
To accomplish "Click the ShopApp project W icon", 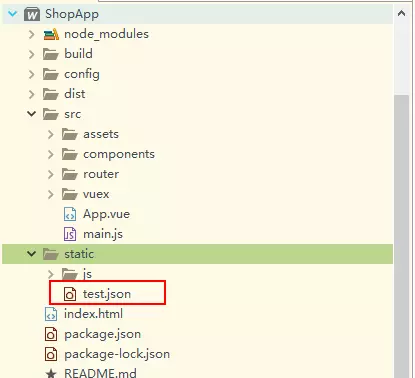I will tap(32, 14).
